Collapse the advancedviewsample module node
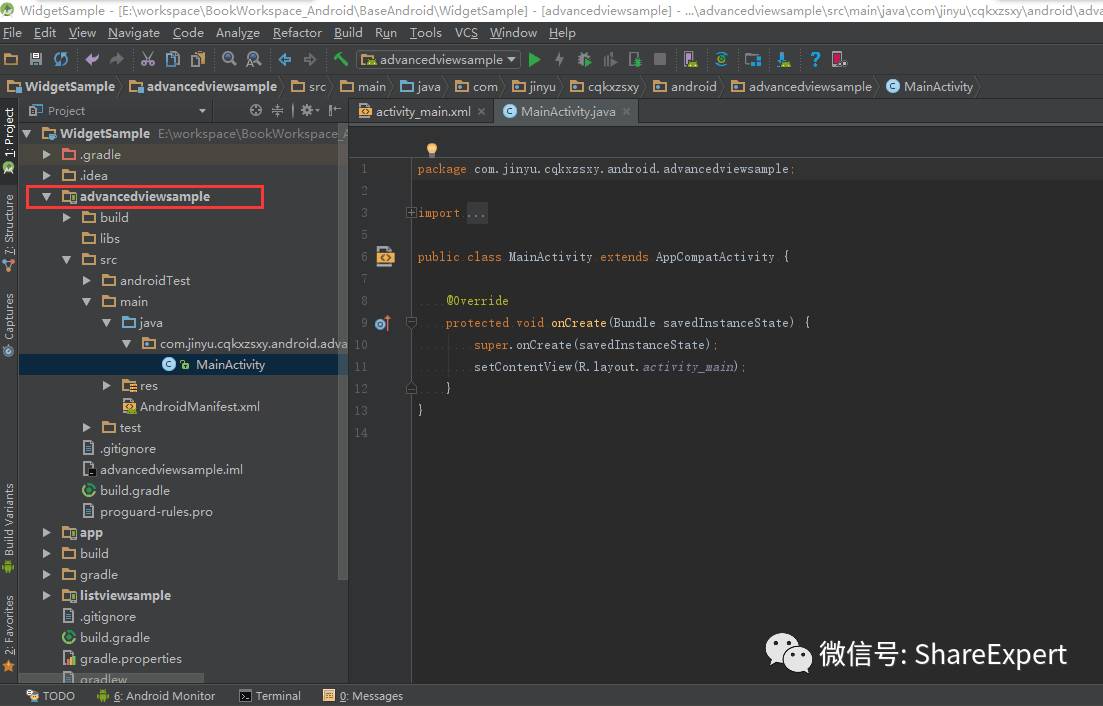The height and width of the screenshot is (706, 1103). [x=46, y=197]
